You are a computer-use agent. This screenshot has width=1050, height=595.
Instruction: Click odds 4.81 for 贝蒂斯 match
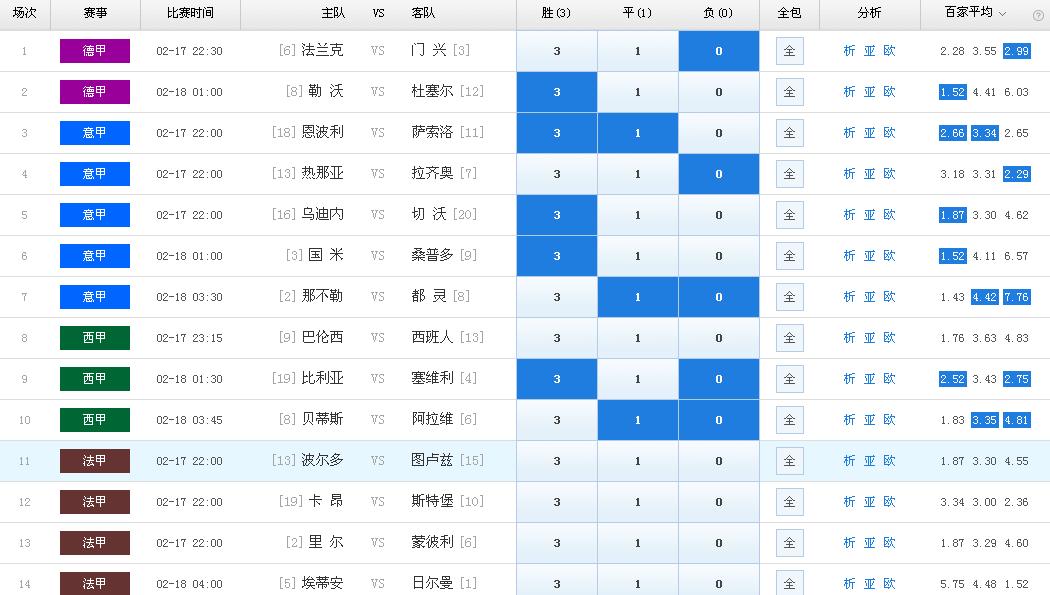(1017, 420)
